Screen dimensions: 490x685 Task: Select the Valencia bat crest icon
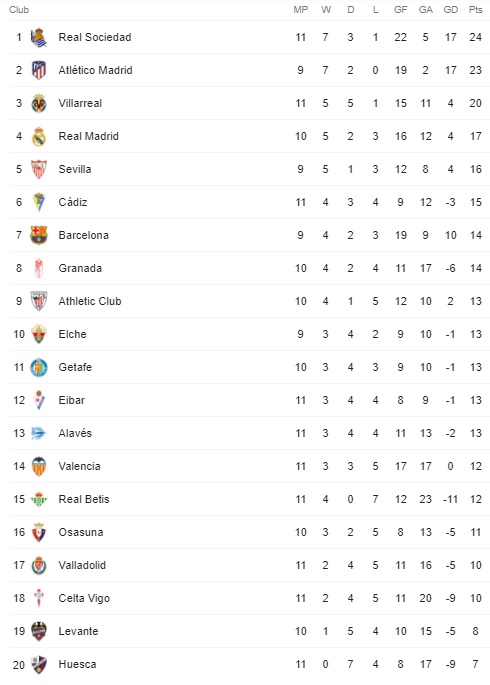point(38,466)
